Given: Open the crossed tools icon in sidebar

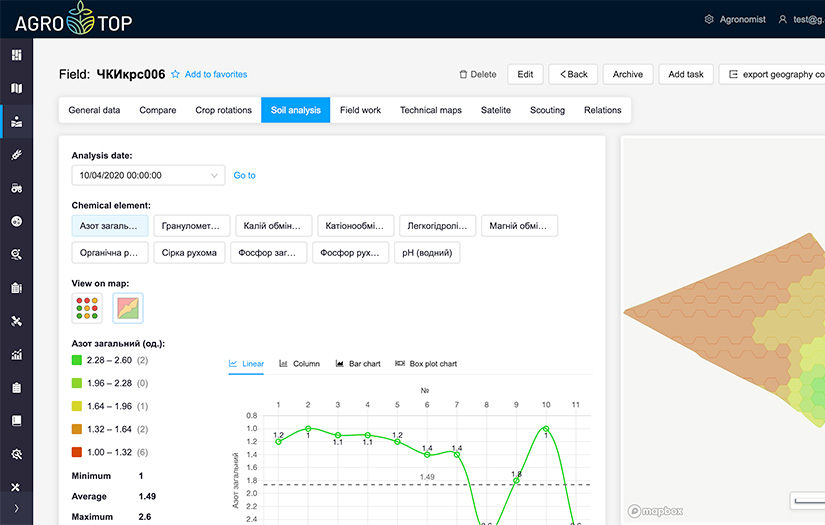Looking at the screenshot, I should pos(16,487).
